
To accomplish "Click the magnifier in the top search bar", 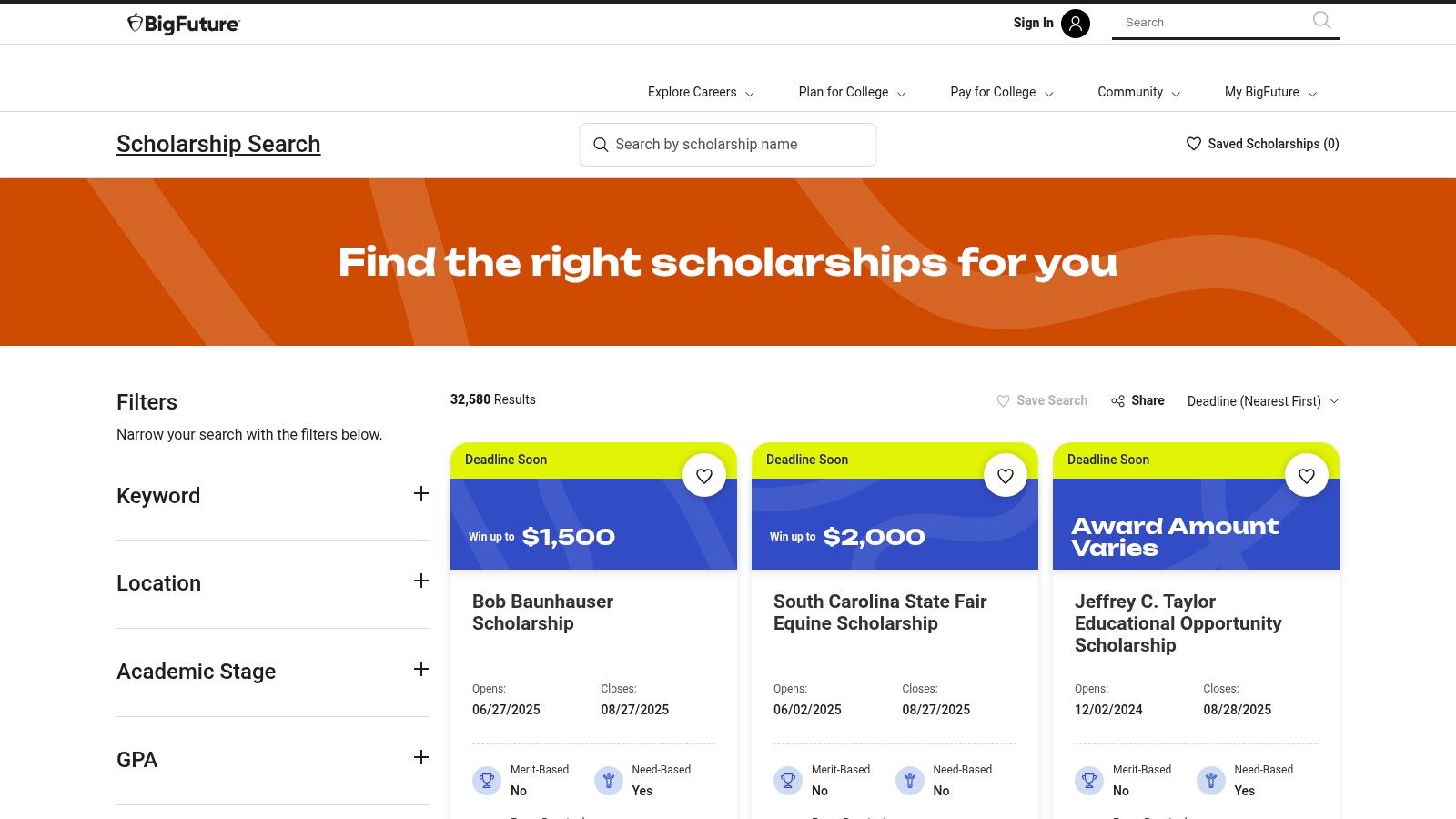I will pos(1320,21).
